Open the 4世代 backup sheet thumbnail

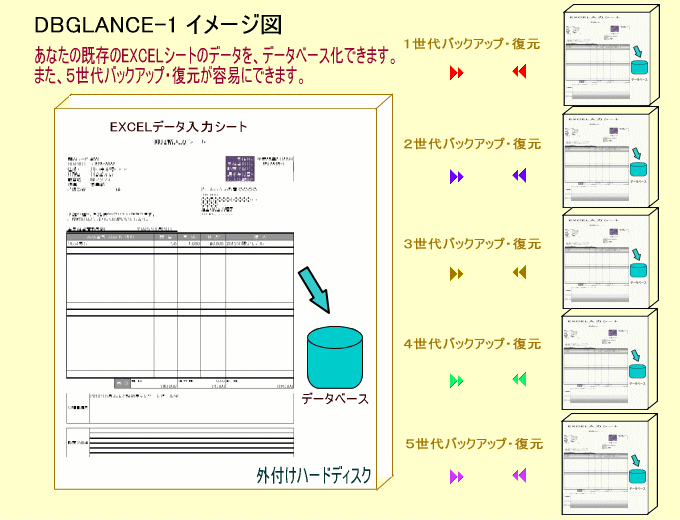click(607, 363)
